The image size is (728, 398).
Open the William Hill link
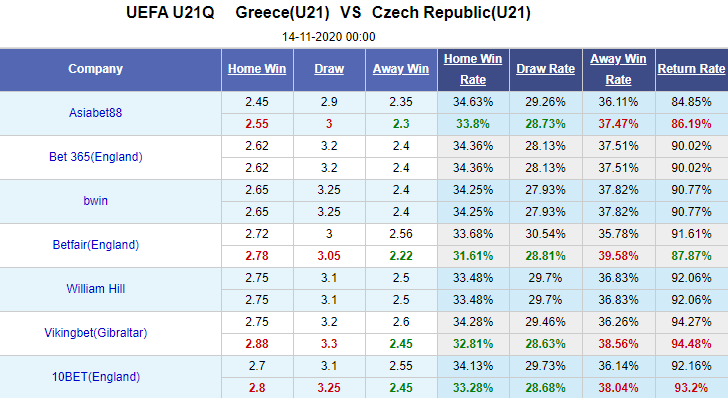[96, 289]
